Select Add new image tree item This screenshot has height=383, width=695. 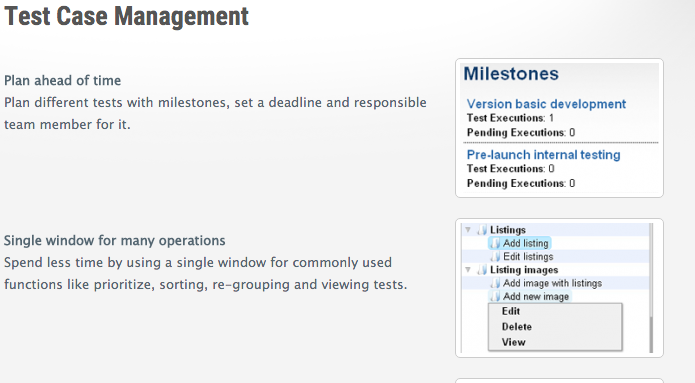tap(535, 296)
